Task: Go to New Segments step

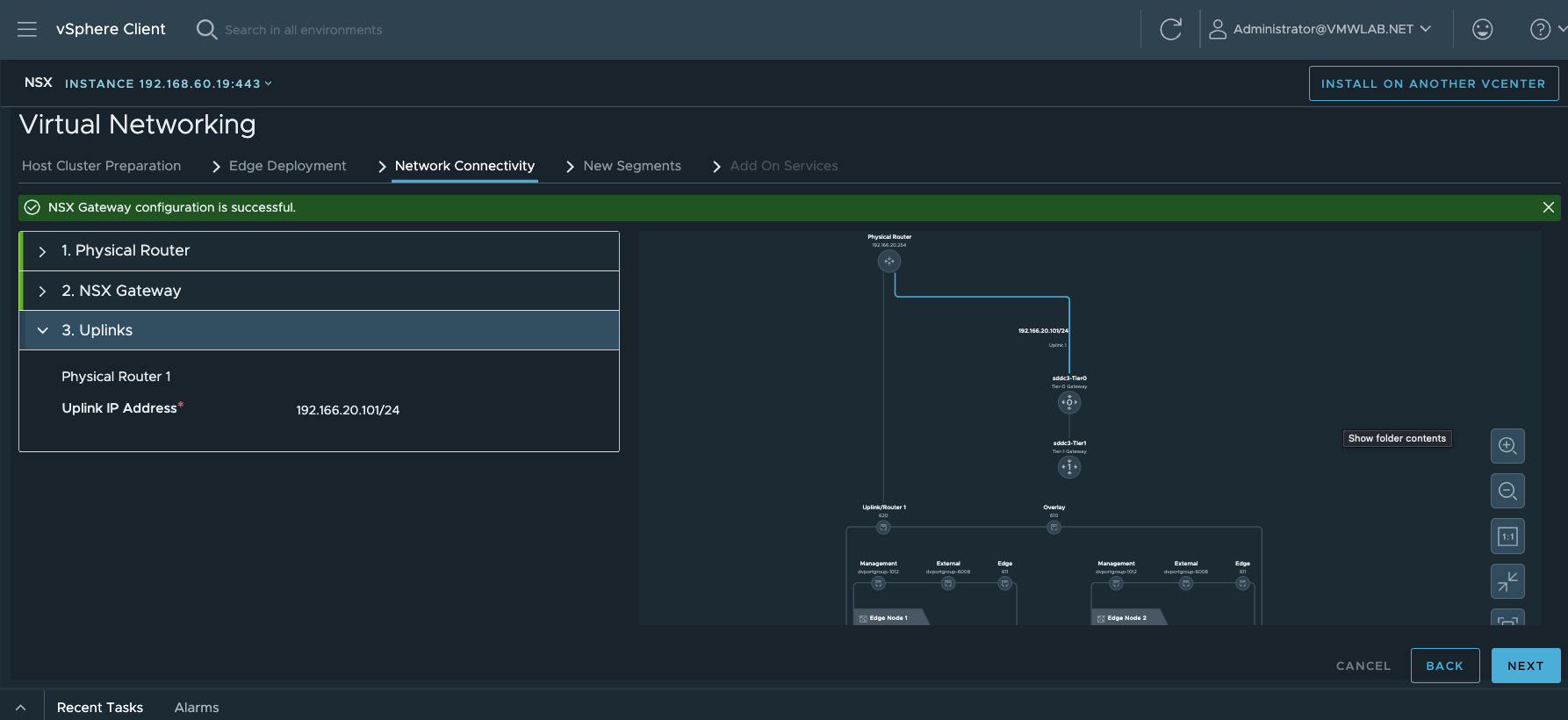Action: click(632, 166)
